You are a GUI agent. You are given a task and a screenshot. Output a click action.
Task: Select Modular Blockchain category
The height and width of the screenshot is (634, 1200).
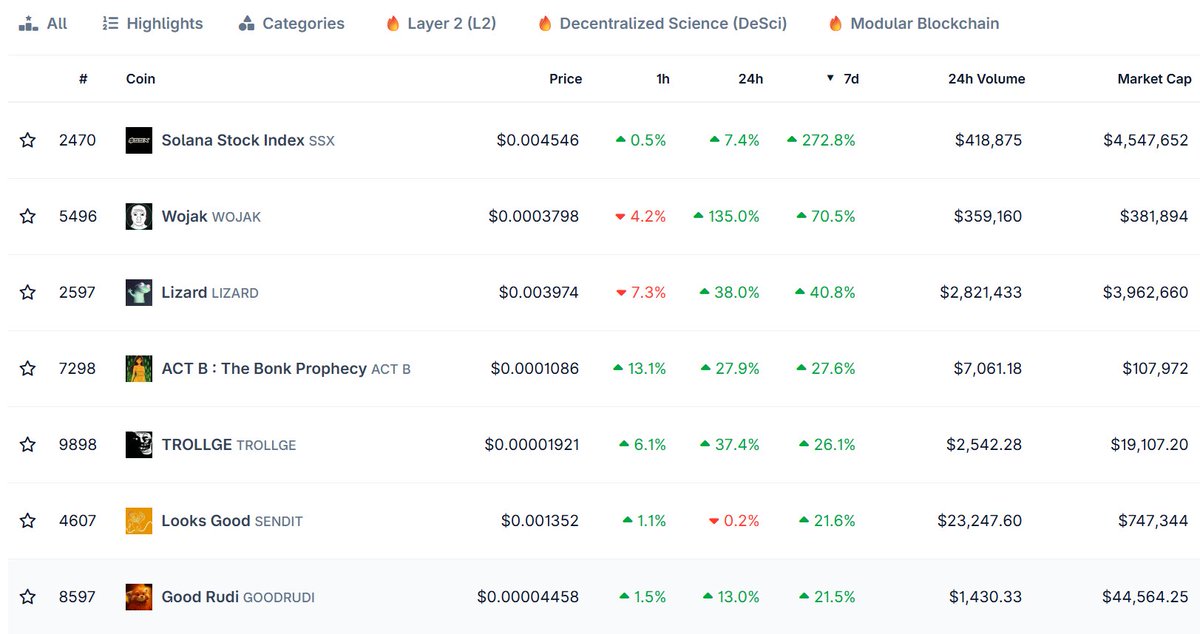point(914,23)
